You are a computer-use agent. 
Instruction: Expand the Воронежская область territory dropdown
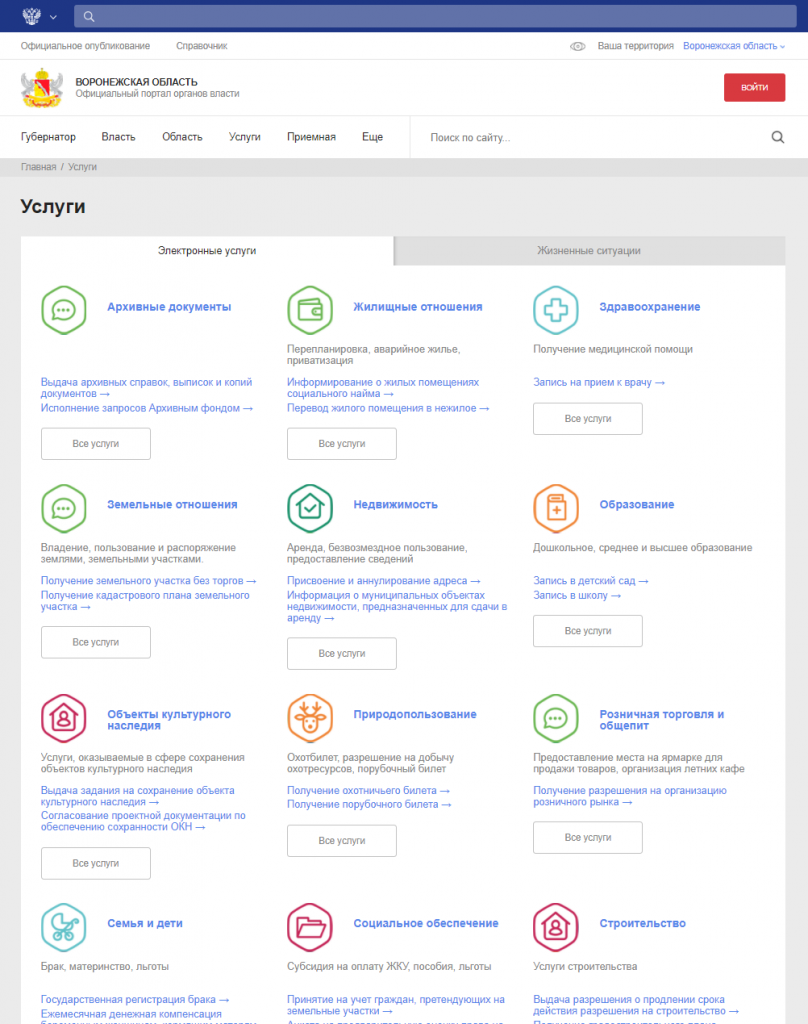[x=734, y=46]
